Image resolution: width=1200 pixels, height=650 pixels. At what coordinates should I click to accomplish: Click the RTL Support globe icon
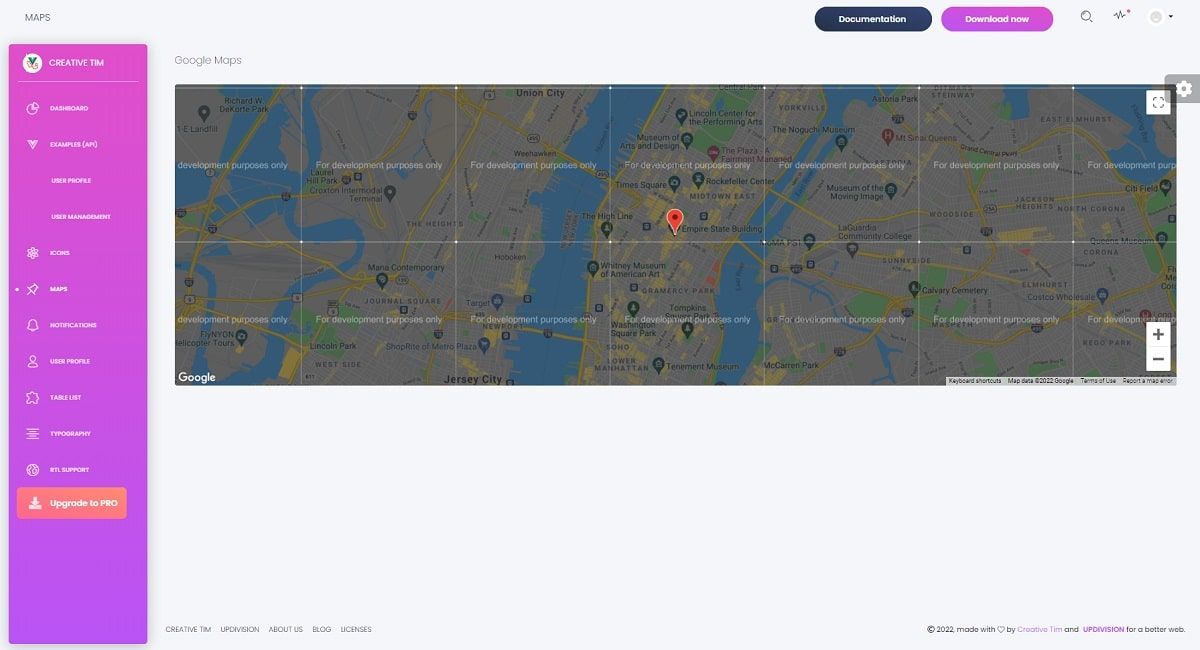tap(32, 470)
